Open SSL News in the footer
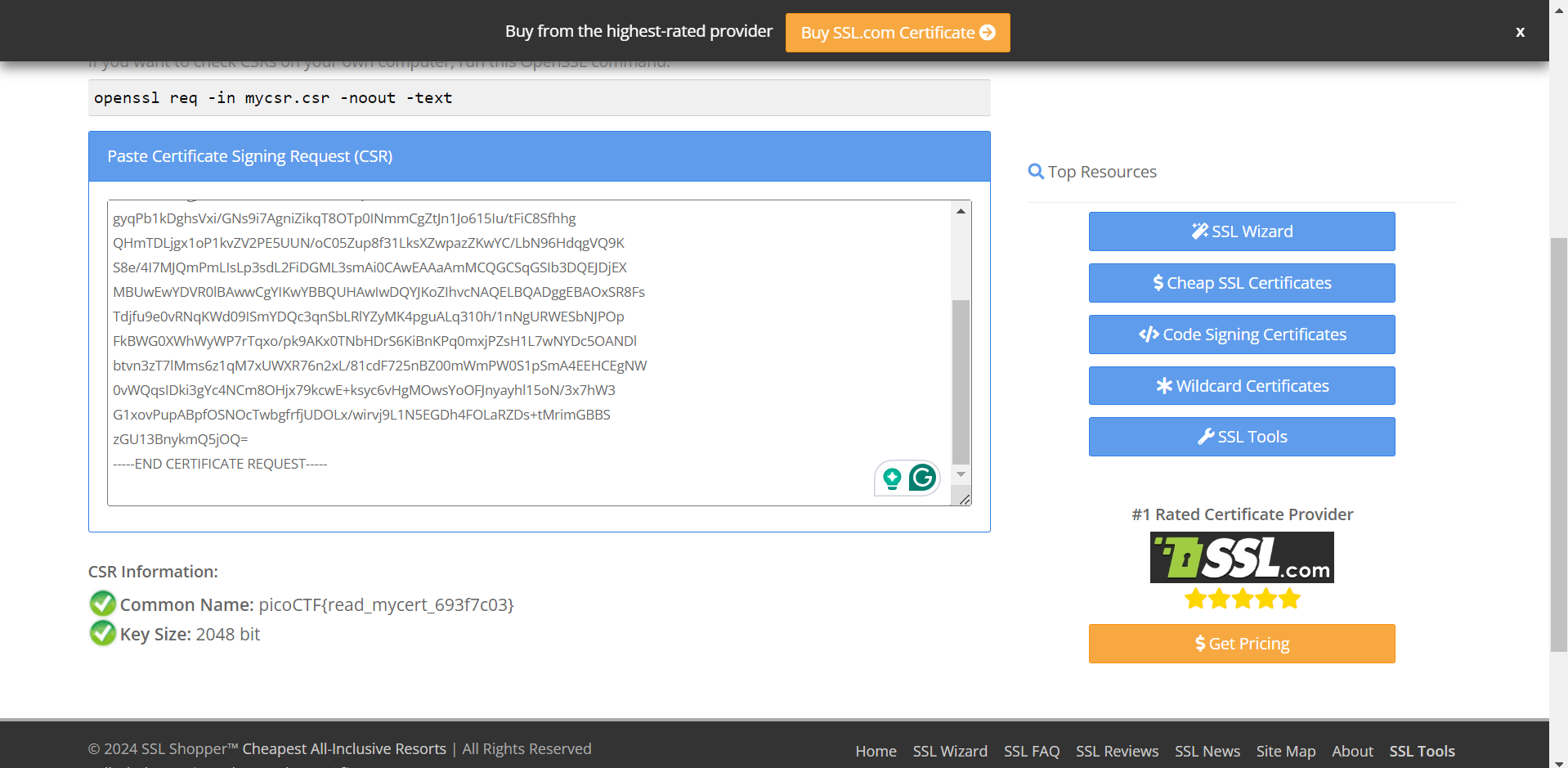The image size is (1568, 768). tap(1207, 751)
